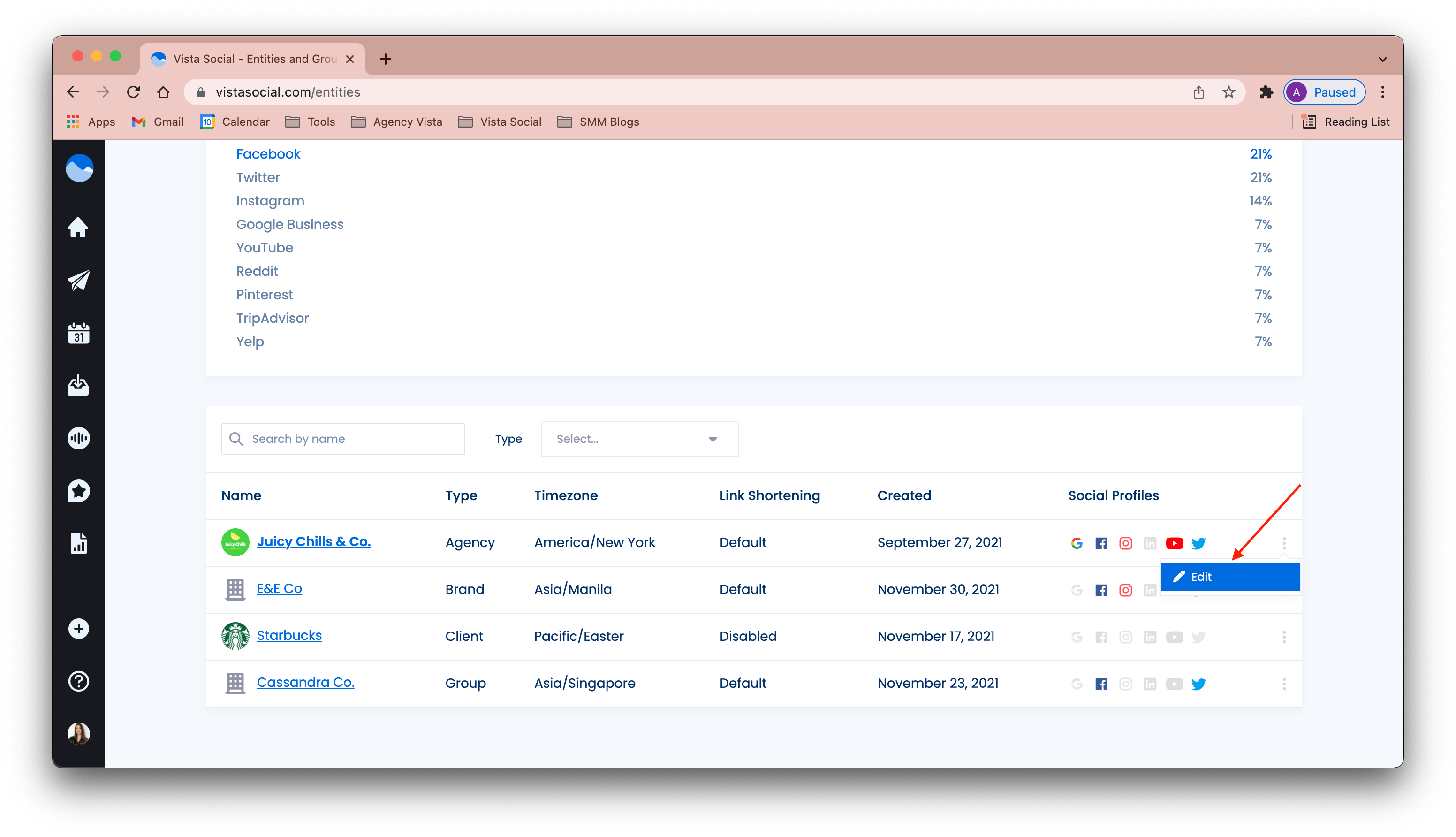Viewport: 1456px width, 837px height.
Task: Click Google icon in Cassandra Co. row
Action: 1077,684
